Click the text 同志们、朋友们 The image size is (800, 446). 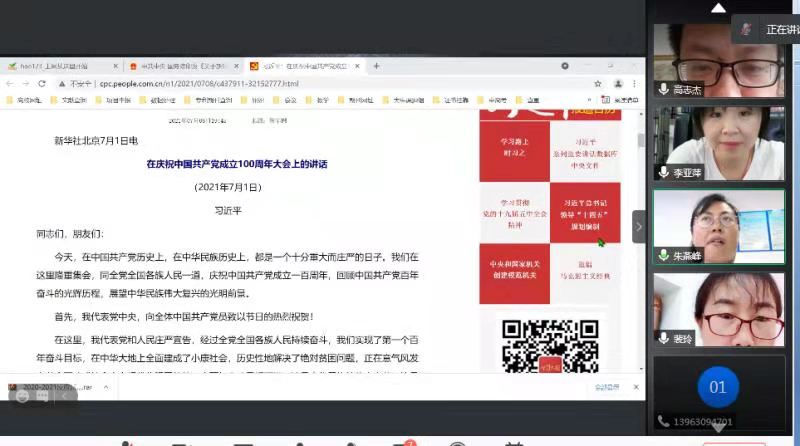(x=70, y=234)
